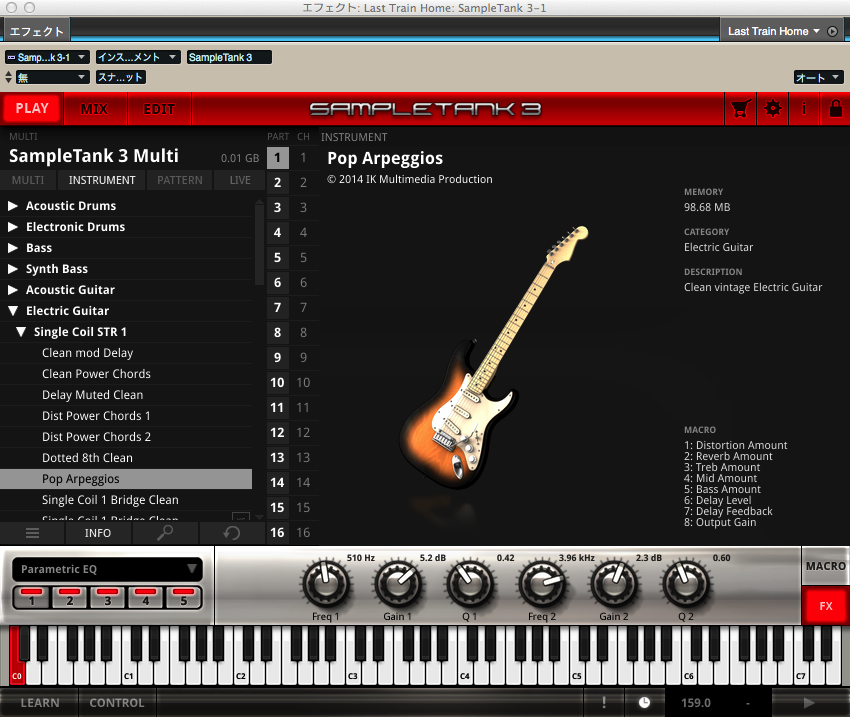This screenshot has width=850, height=717.
Task: Click the magnifier search icon
Action: pos(165,533)
